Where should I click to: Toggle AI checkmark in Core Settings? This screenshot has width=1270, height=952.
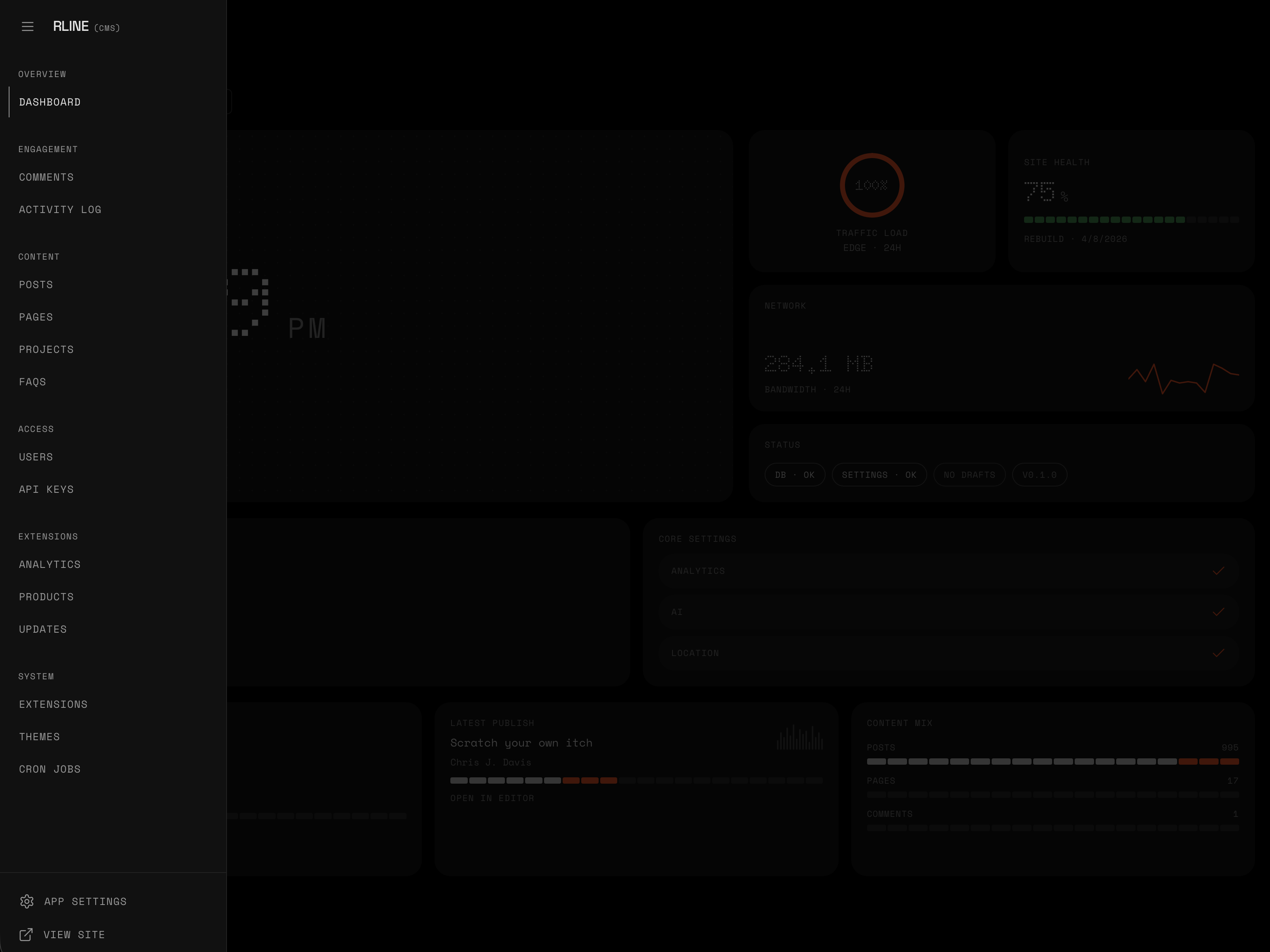[x=1218, y=612]
